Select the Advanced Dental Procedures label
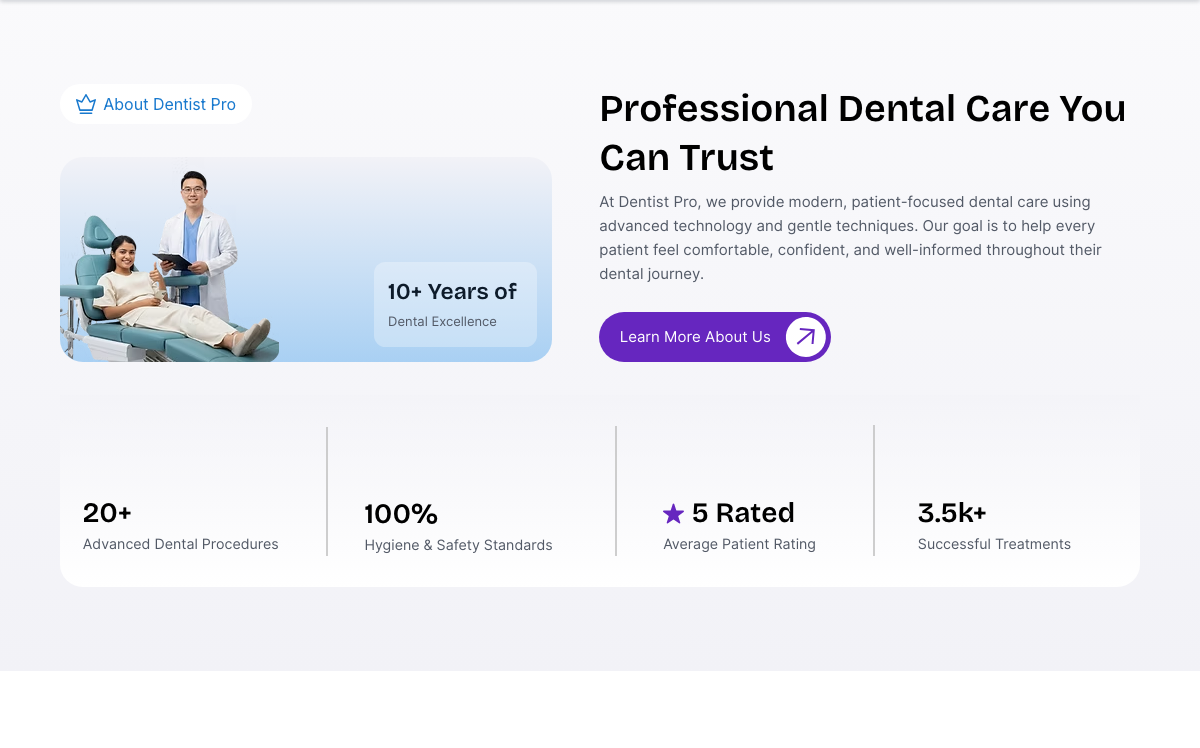This screenshot has height=748, width=1200. pos(181,544)
